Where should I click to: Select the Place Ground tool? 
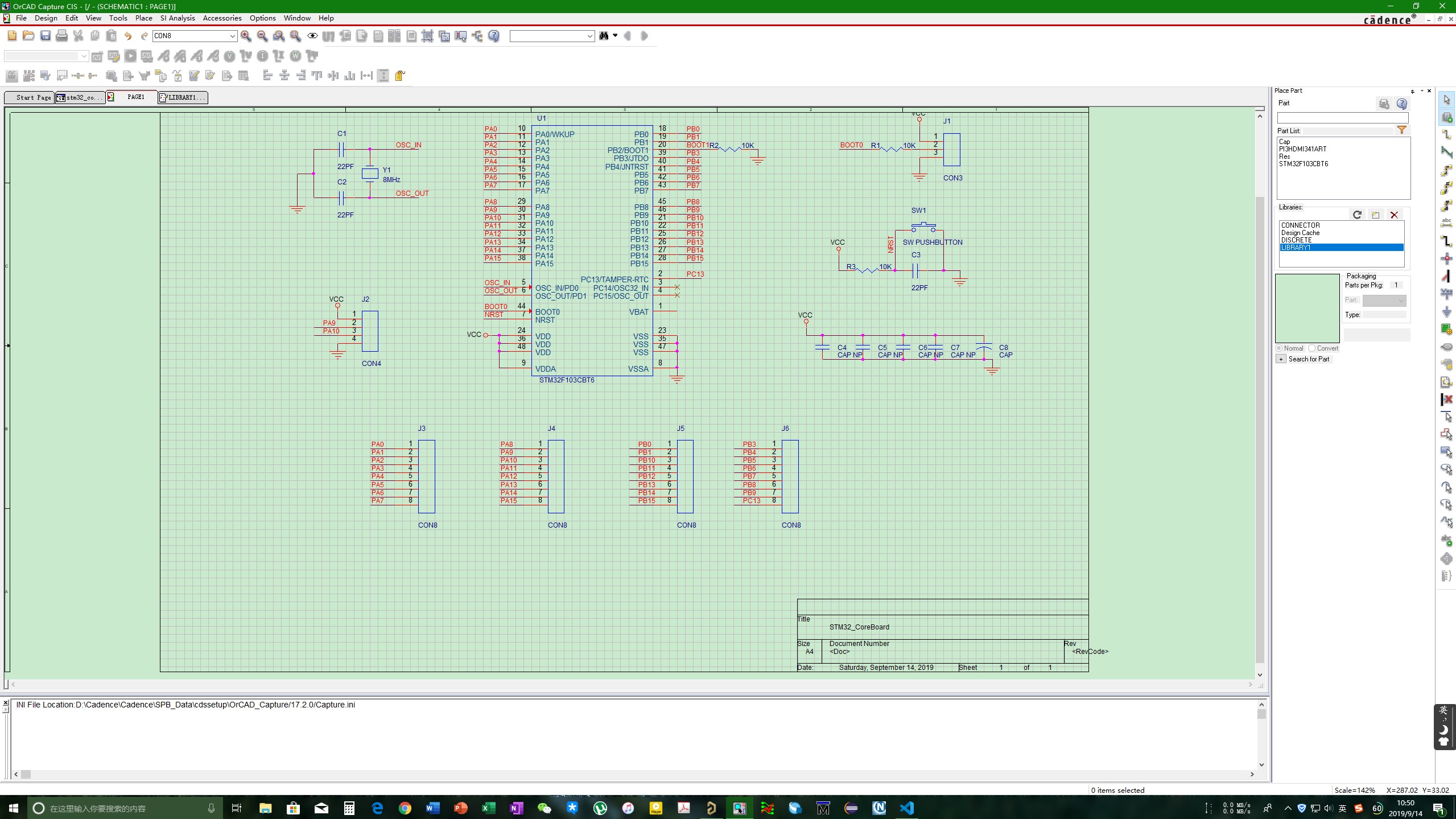point(1447,312)
